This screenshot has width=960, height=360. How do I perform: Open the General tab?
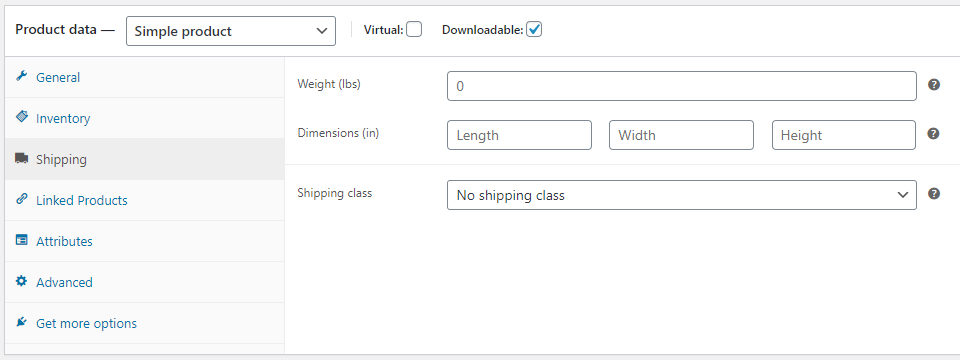point(144,78)
